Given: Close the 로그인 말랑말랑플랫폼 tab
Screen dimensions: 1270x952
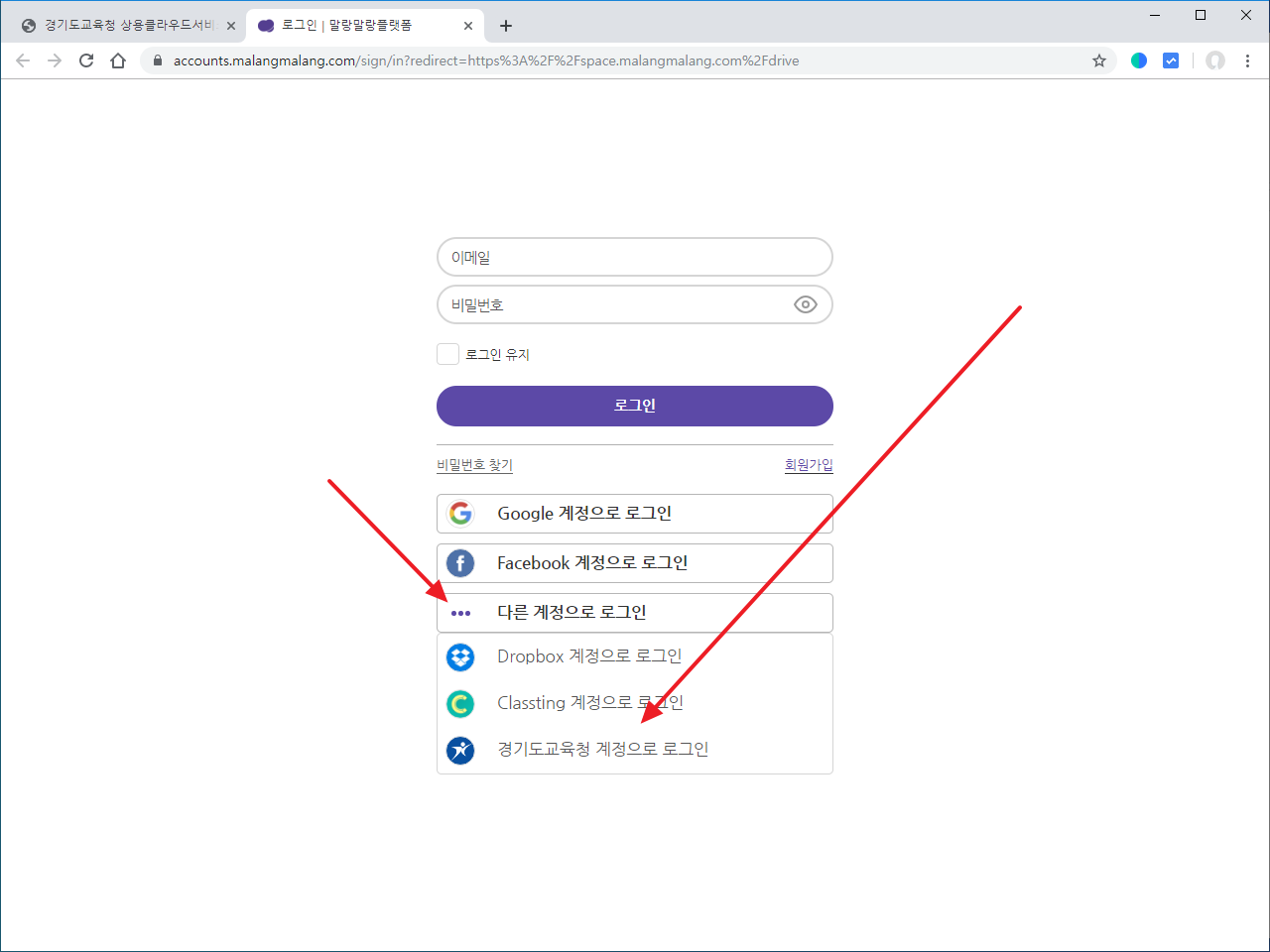Looking at the screenshot, I should (x=468, y=26).
